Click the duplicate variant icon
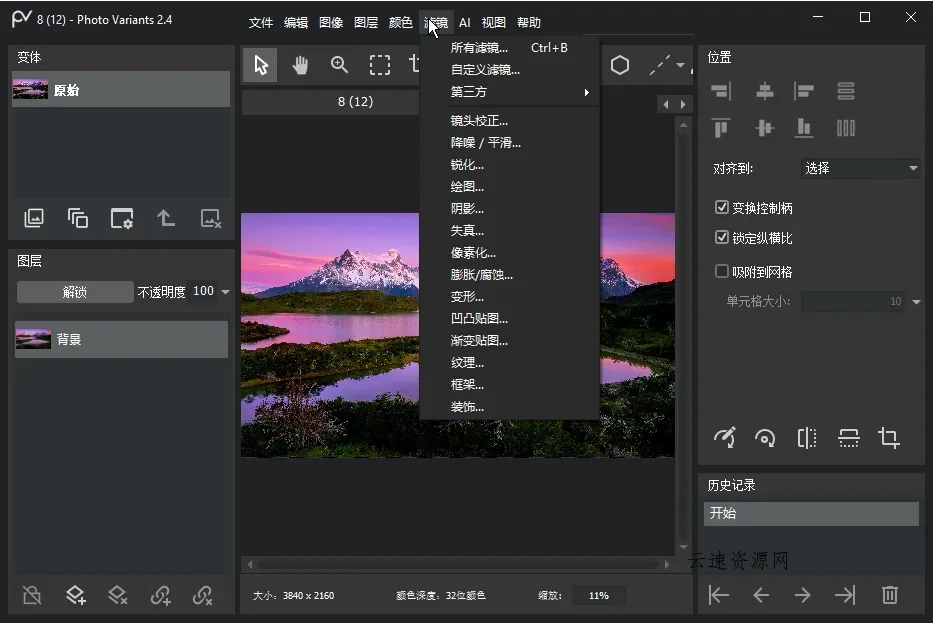Image resolution: width=933 pixels, height=623 pixels. click(x=78, y=218)
